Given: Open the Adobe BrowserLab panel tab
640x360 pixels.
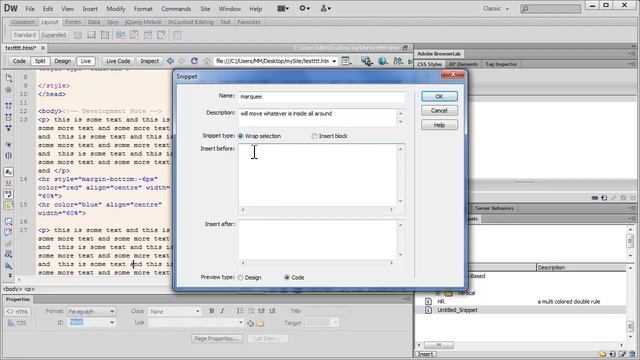Looking at the screenshot, I should click(439, 54).
